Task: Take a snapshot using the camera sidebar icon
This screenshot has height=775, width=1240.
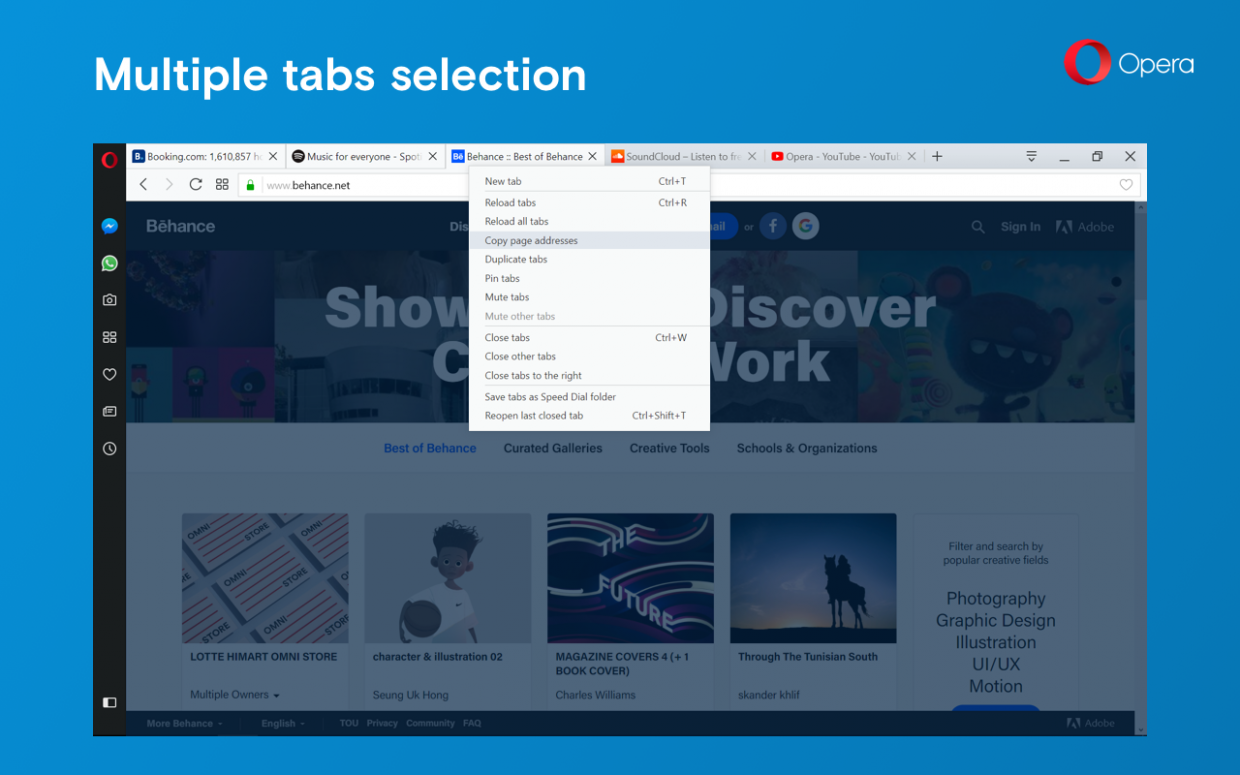Action: 109,300
